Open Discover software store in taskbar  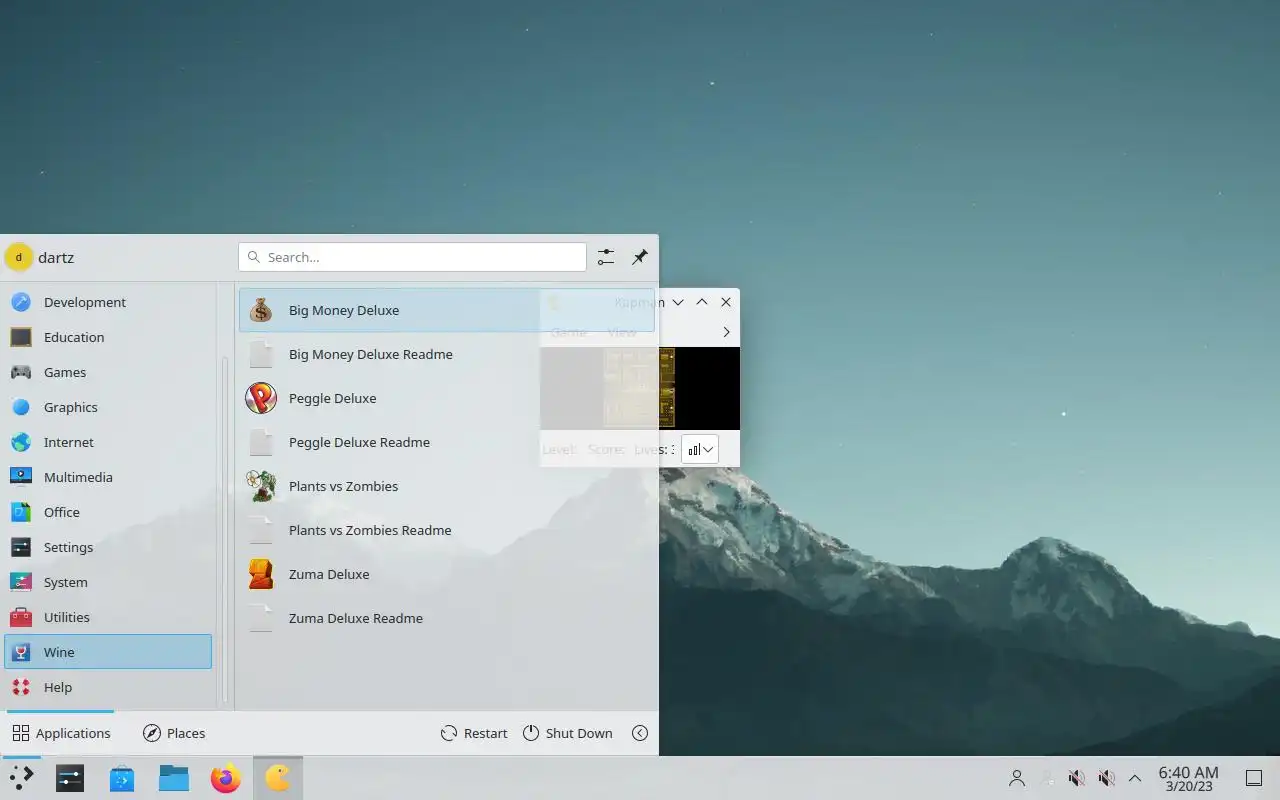[122, 778]
